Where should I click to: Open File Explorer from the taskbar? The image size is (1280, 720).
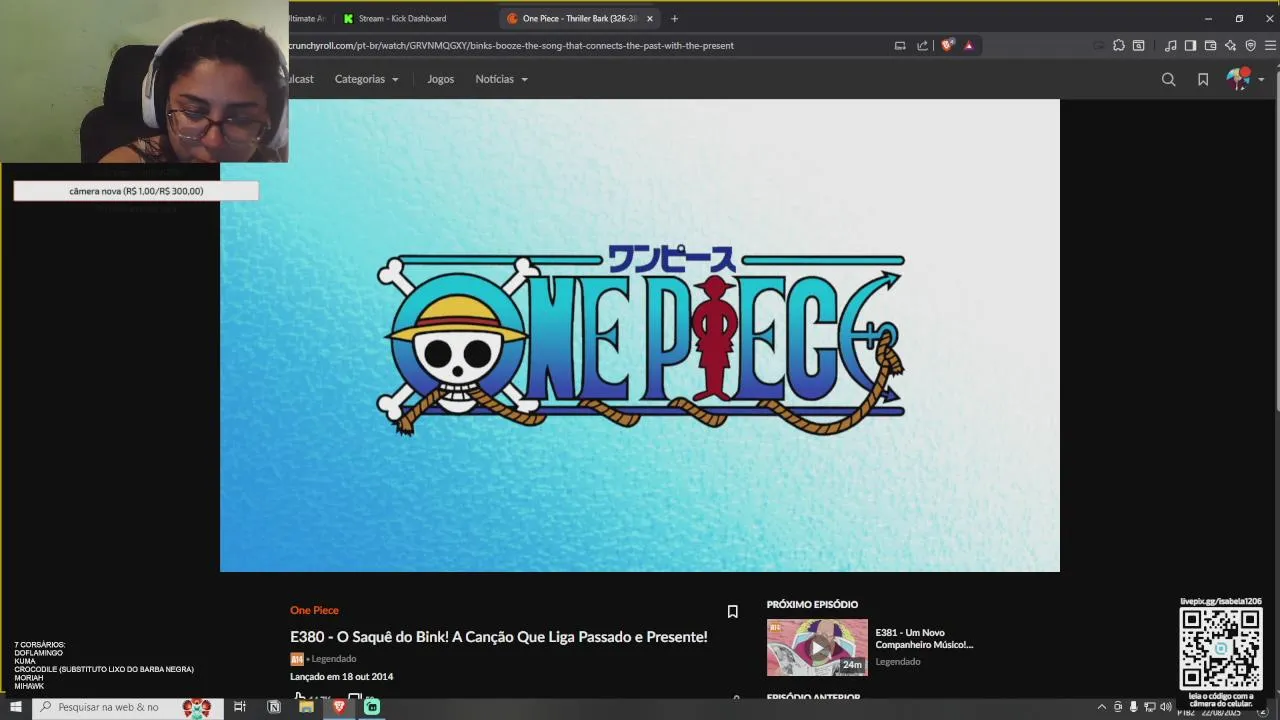point(306,707)
